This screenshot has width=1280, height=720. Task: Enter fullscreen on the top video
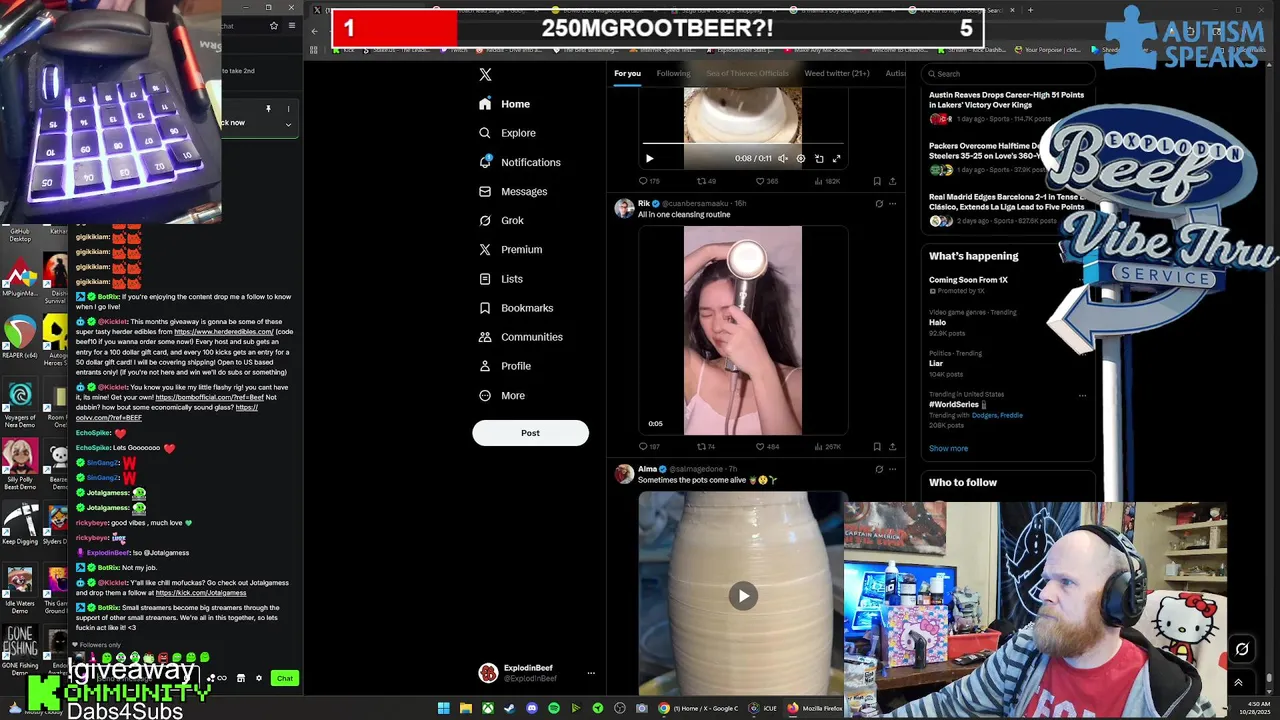tap(837, 158)
